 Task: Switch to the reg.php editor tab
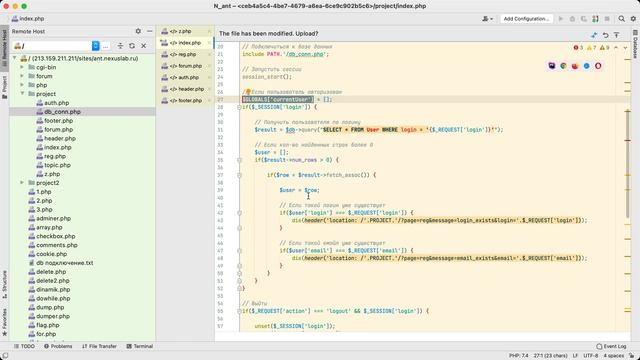pos(185,54)
